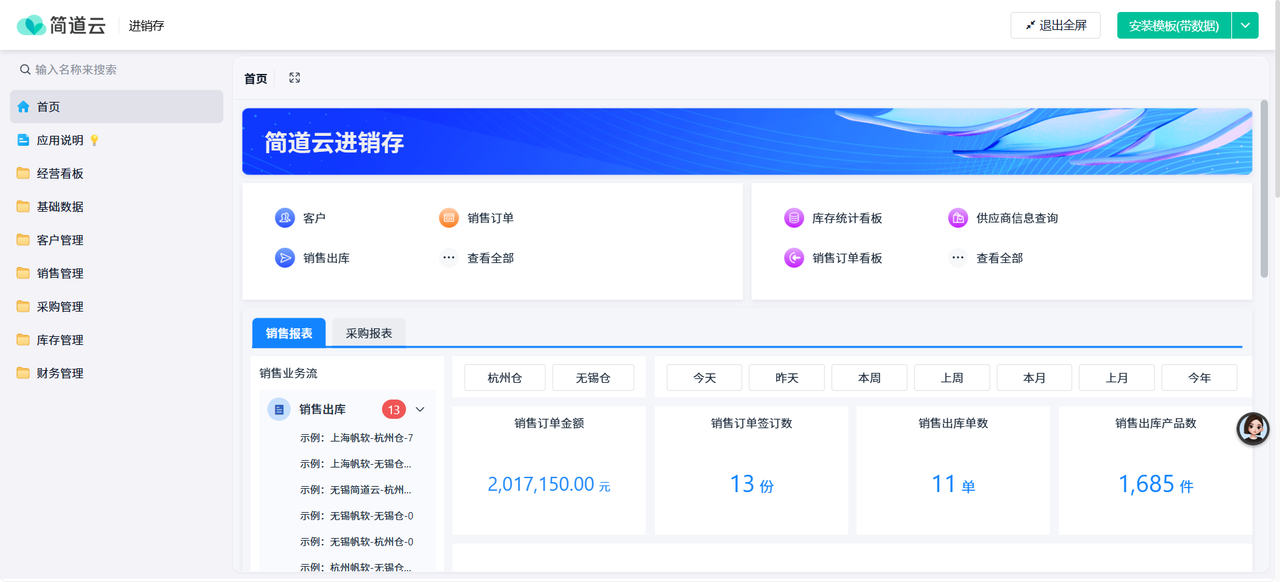Select the 上月 time filter
The image size is (1280, 582).
click(x=1117, y=377)
